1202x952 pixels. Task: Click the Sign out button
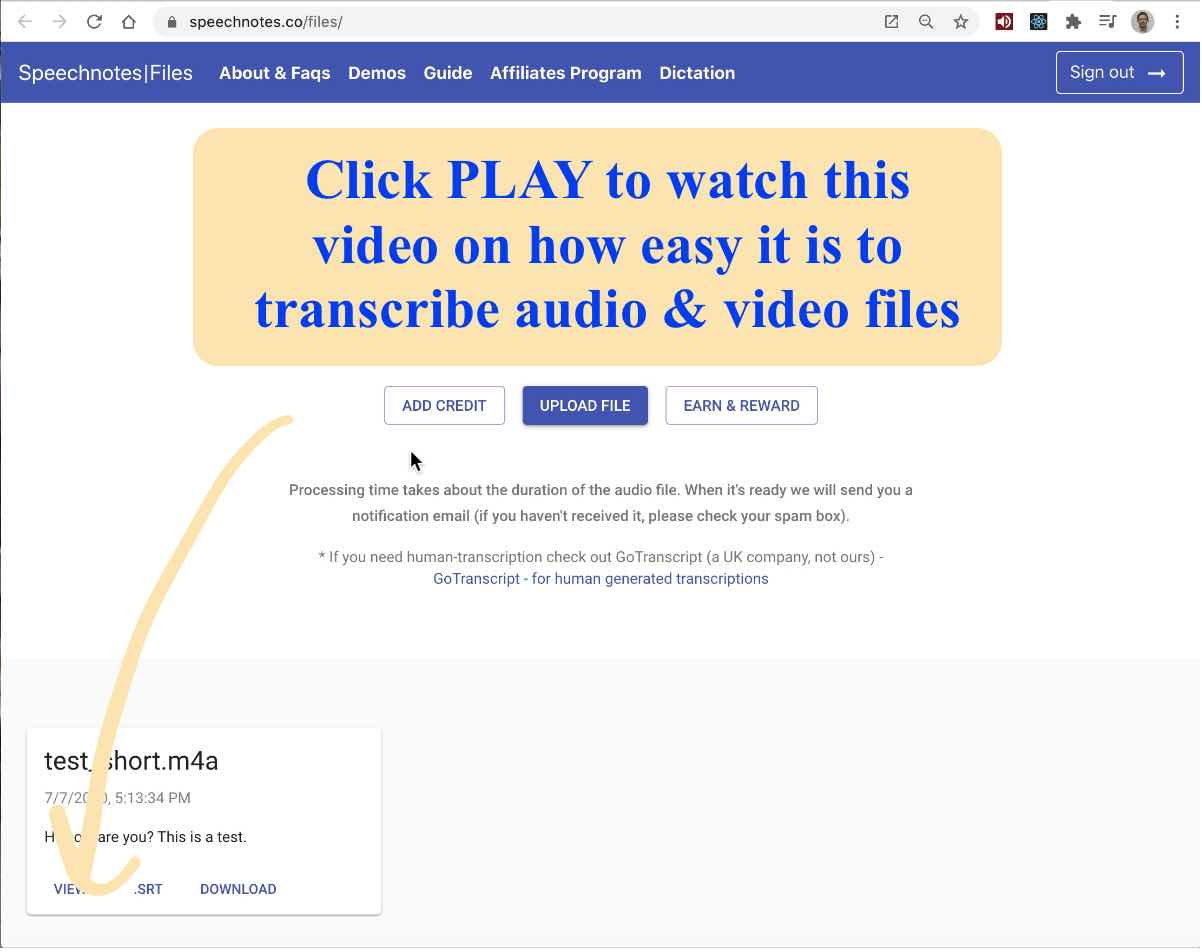(1120, 72)
